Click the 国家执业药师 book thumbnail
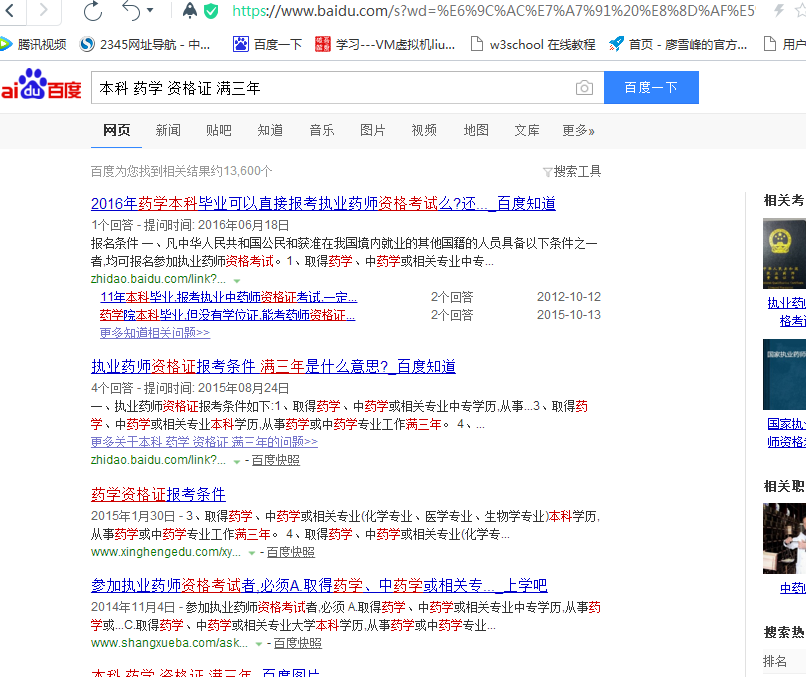Screen dimensions: 806x677 click(x=784, y=374)
